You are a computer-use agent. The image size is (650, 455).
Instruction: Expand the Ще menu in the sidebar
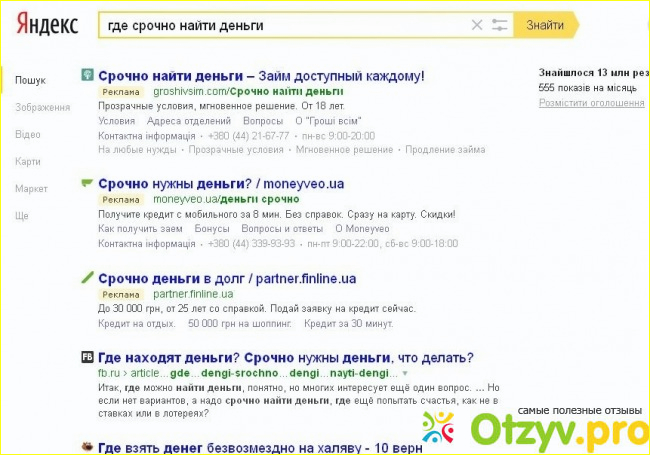(22, 215)
